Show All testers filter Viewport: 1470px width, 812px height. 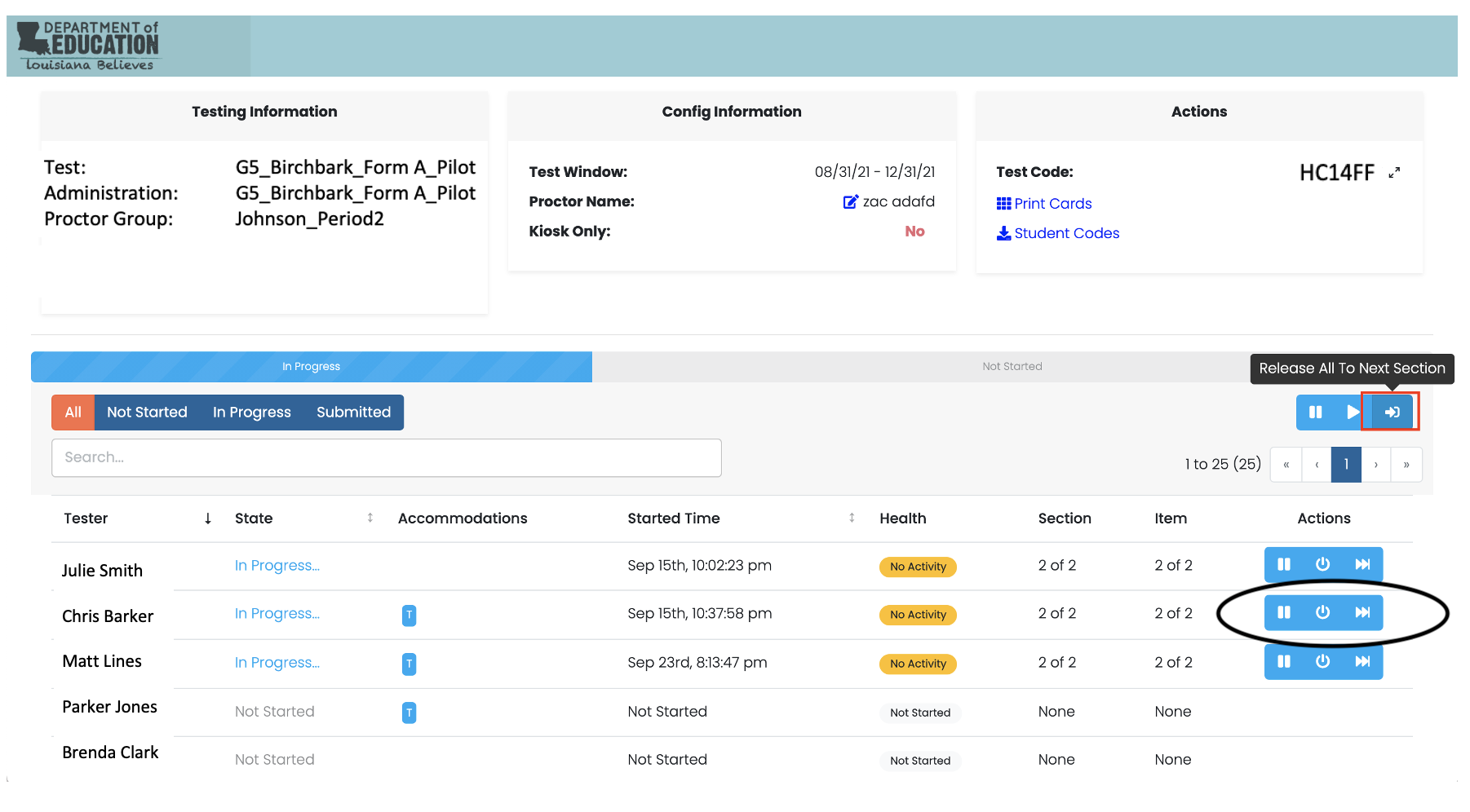point(73,413)
